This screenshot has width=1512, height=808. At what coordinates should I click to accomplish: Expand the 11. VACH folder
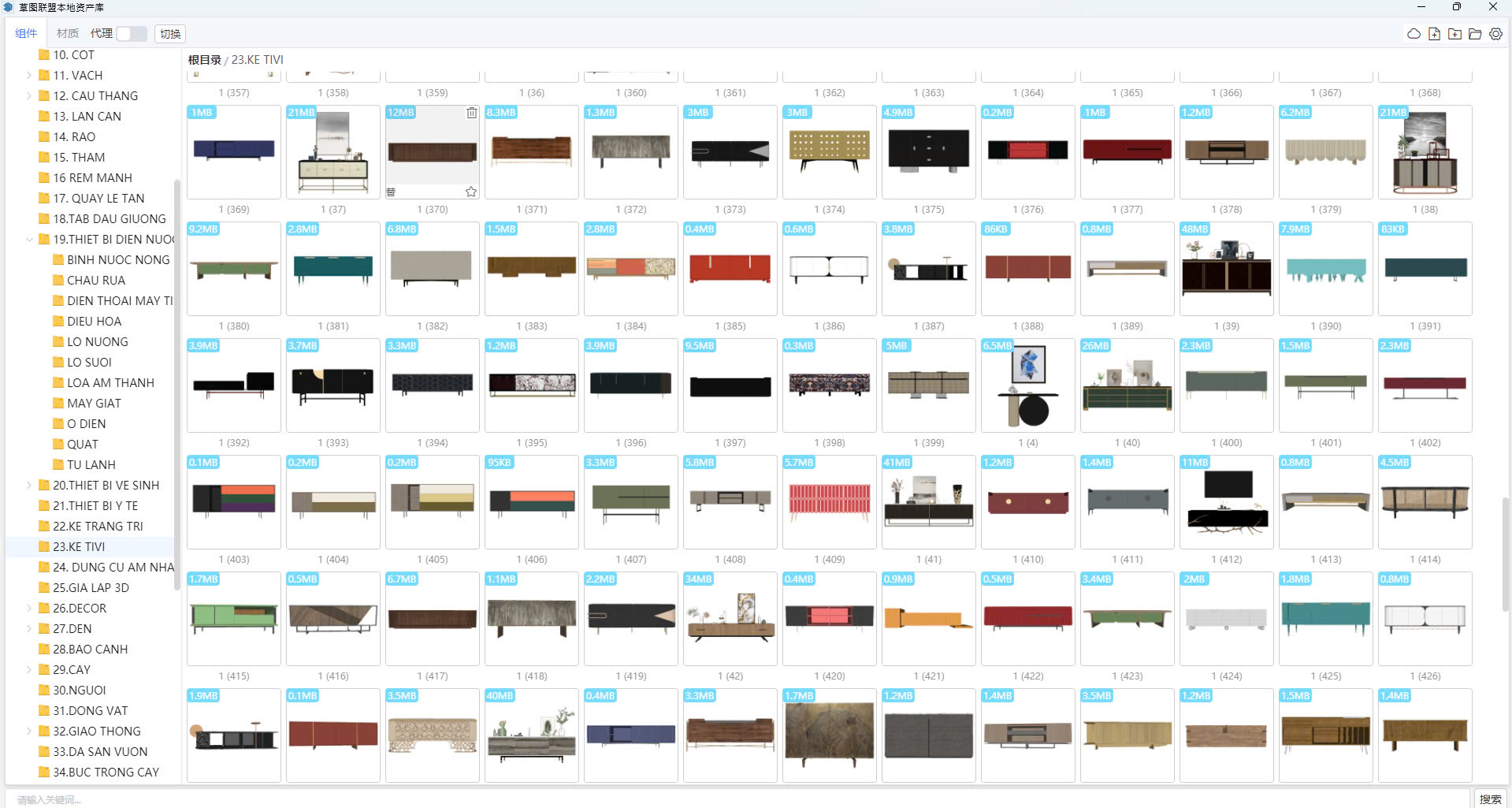coord(29,76)
